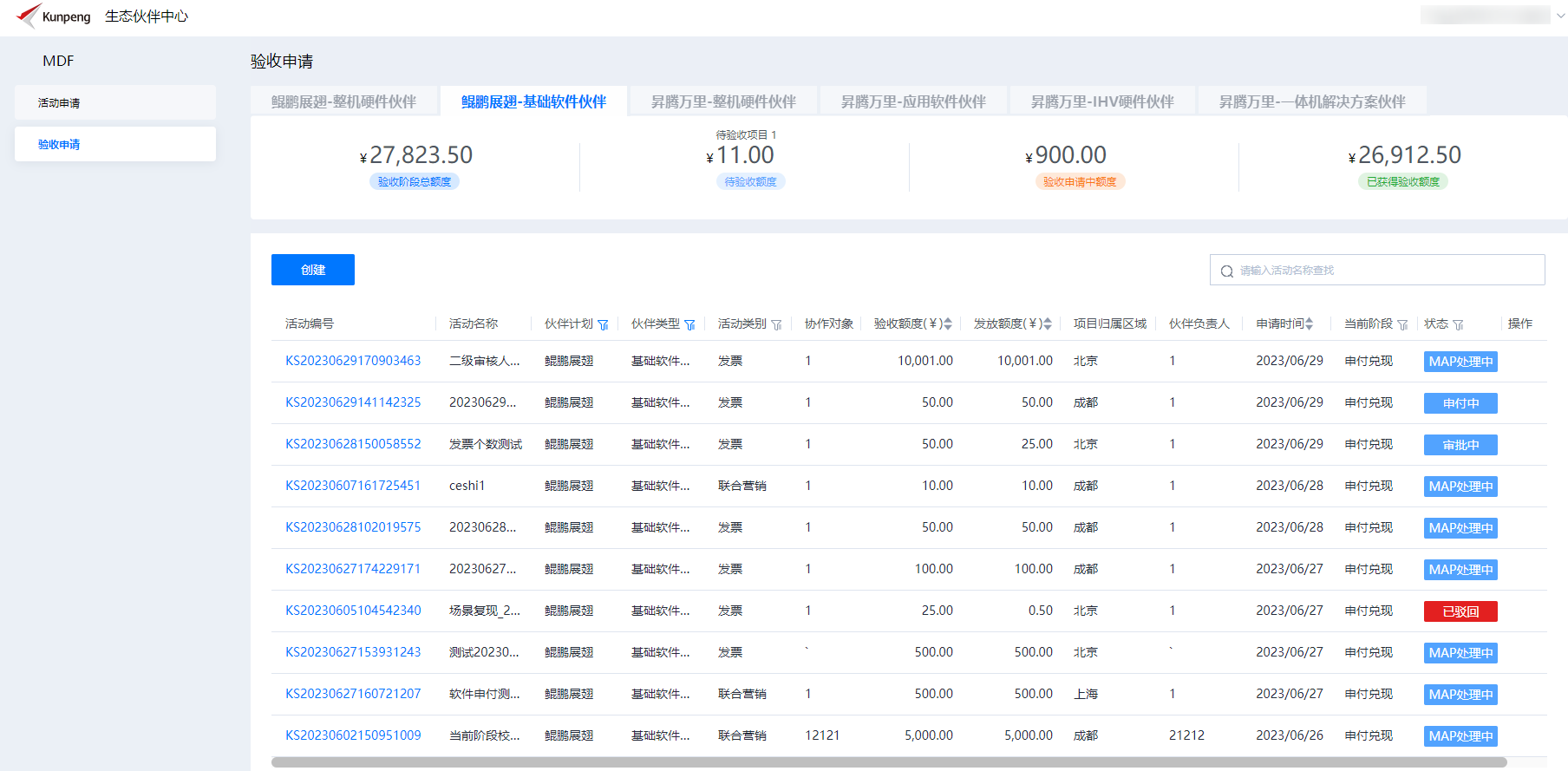This screenshot has width=1568, height=771.
Task: Open the 昇腾万里-一体机解决方案伙伴 tab
Action: point(1312,101)
